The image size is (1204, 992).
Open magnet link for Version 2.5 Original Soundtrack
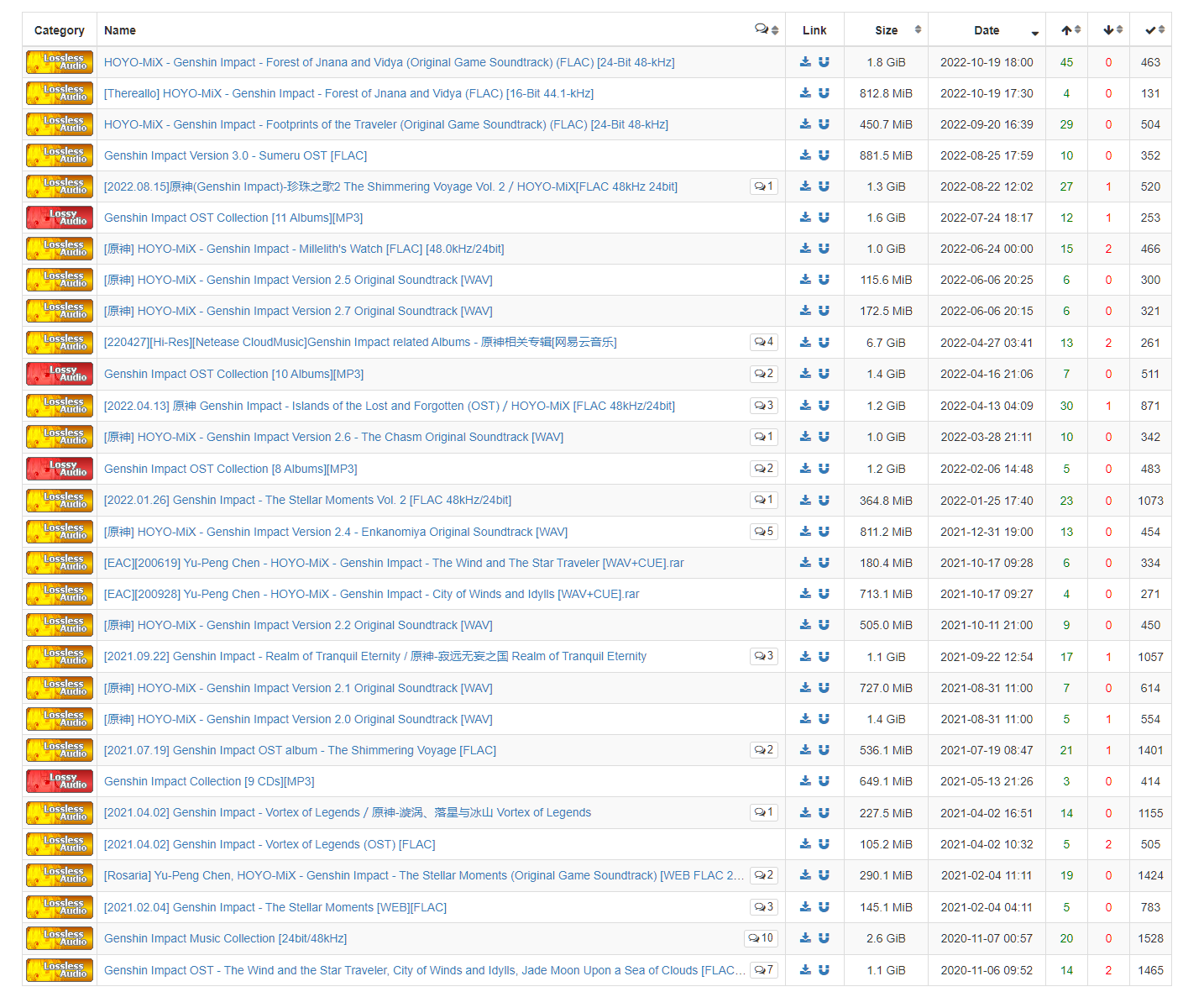coord(824,280)
